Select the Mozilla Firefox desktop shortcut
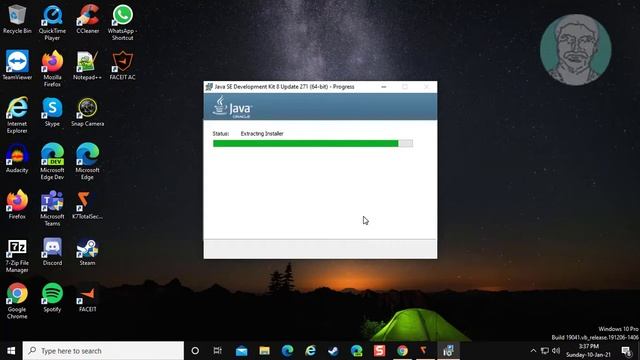The image size is (640, 360). click(52, 69)
